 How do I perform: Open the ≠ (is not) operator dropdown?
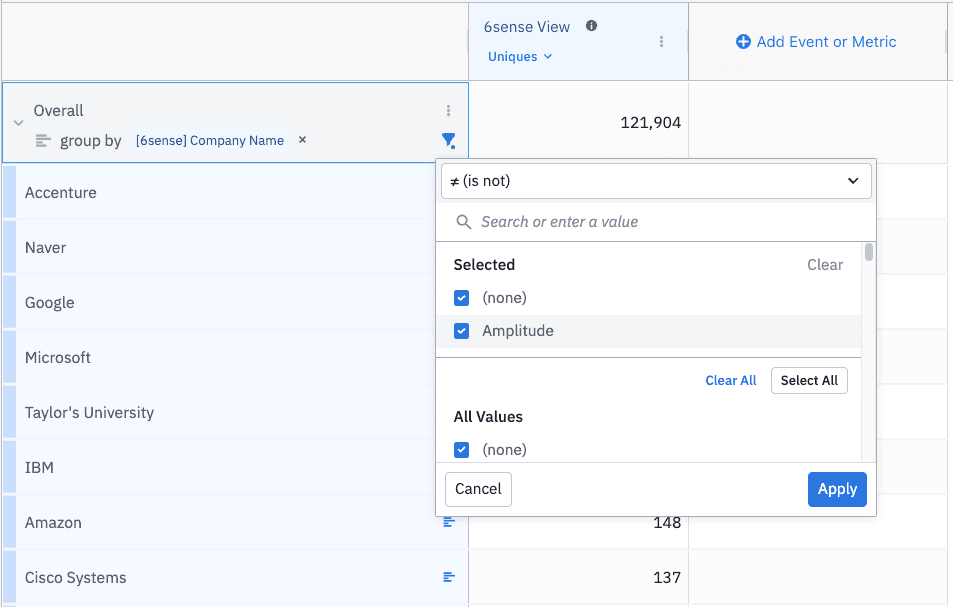tap(655, 180)
